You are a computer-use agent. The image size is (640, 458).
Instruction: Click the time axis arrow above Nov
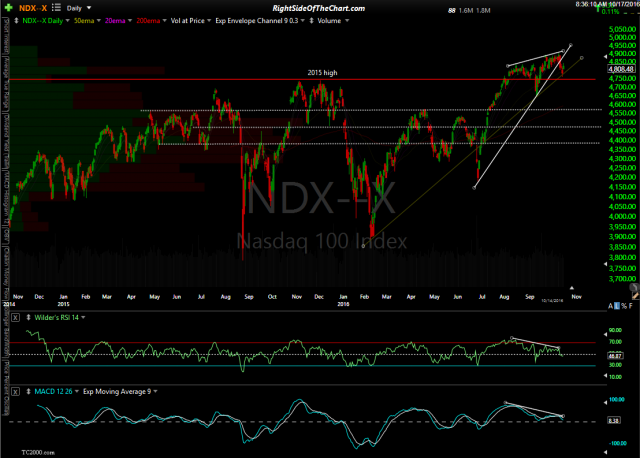pyautogui.click(x=572, y=288)
